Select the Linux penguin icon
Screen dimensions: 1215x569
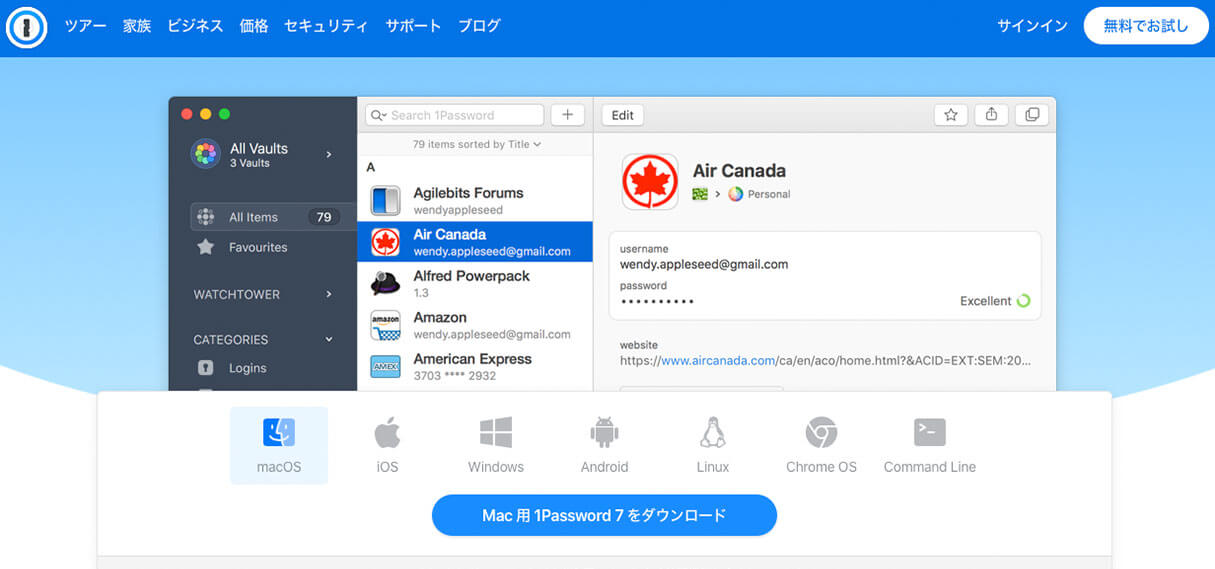[713, 433]
